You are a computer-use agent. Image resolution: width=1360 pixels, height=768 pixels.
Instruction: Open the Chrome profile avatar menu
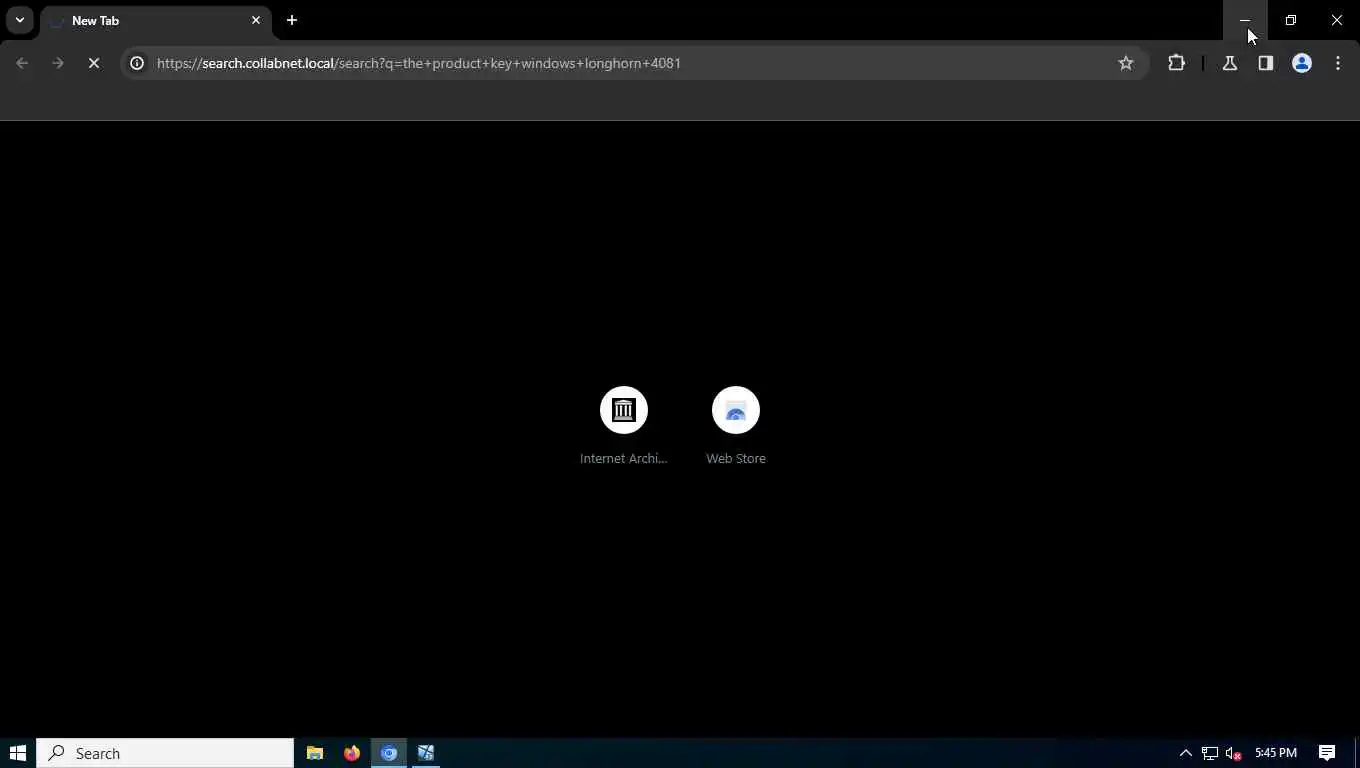pos(1302,63)
